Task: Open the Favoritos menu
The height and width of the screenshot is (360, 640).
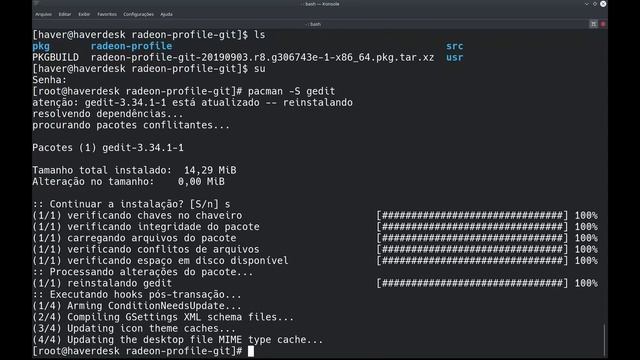Action: coord(107,14)
